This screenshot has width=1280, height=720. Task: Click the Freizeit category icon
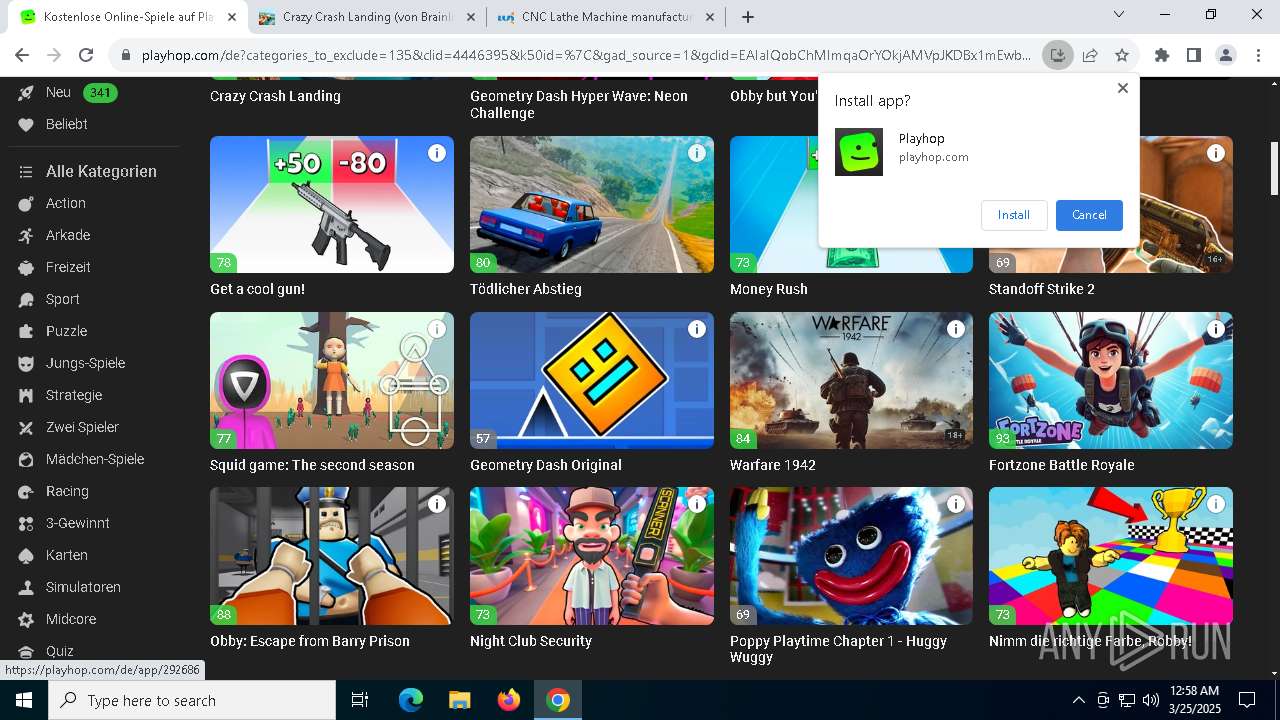[x=26, y=267]
